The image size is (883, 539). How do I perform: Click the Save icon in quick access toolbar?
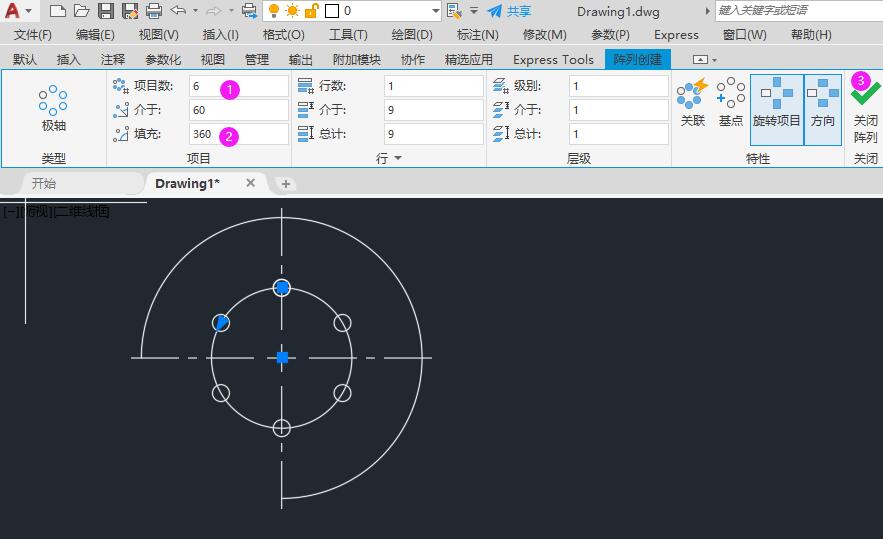point(106,11)
